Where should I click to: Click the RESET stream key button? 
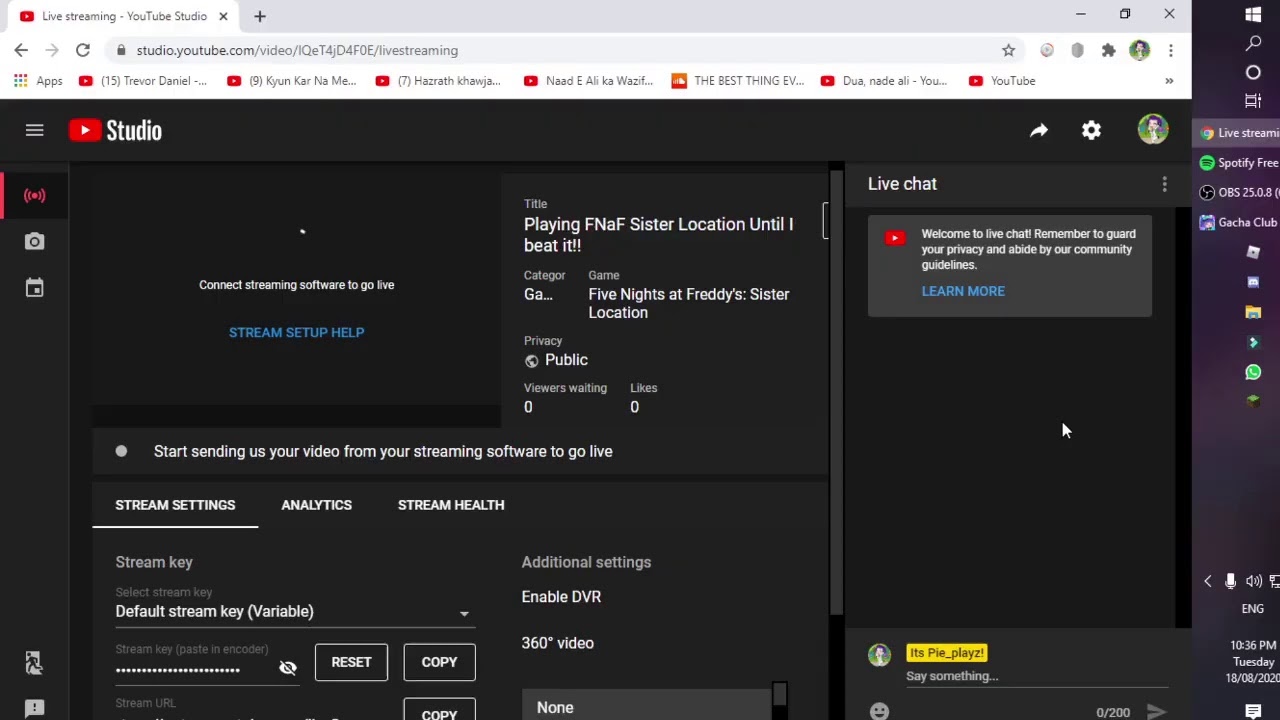[x=351, y=662]
